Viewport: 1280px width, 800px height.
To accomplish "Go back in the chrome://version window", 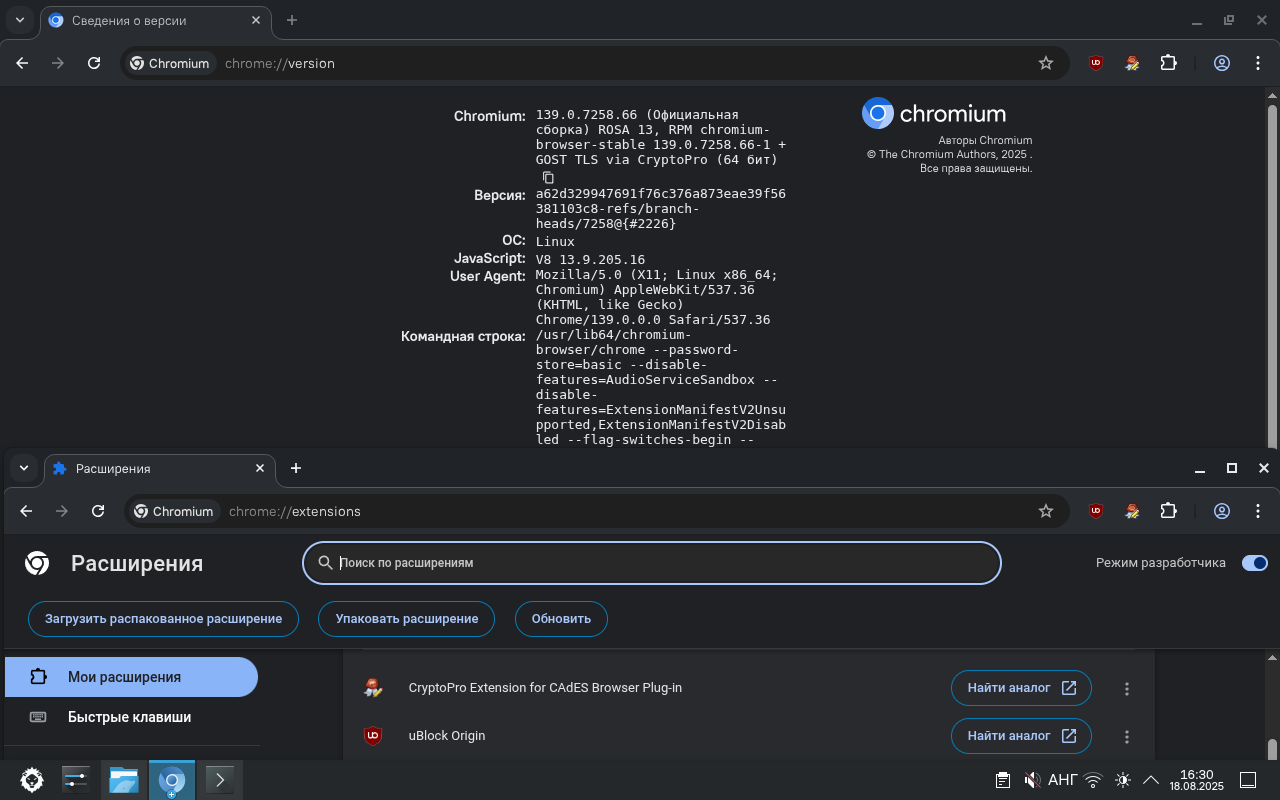I will click(x=22, y=63).
